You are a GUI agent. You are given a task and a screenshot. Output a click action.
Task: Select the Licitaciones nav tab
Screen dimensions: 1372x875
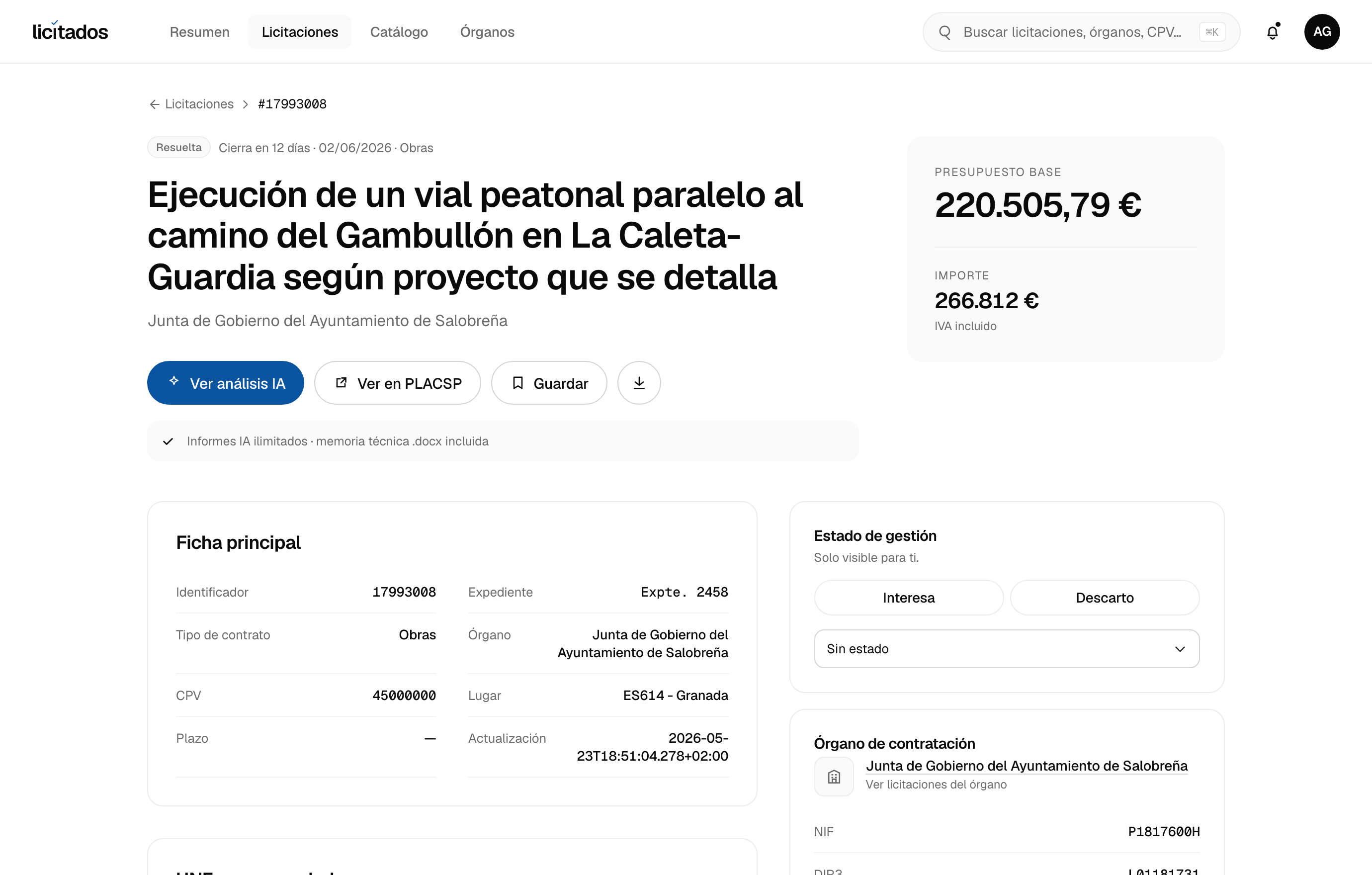300,32
